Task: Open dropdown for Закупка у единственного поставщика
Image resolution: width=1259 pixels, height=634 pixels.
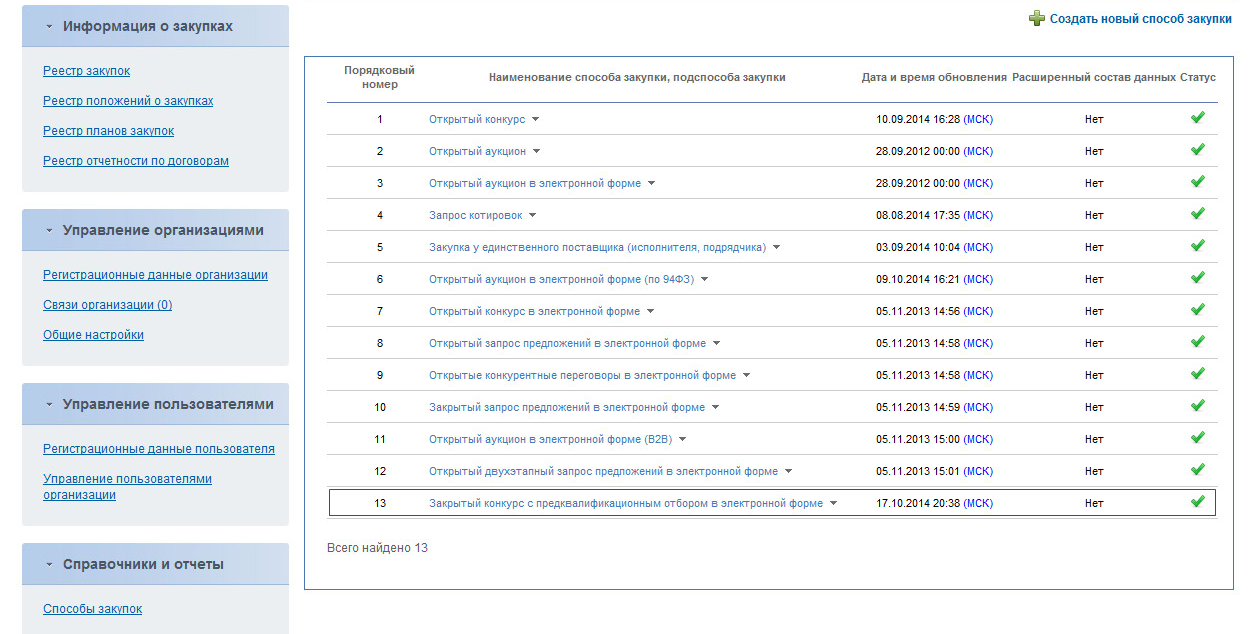Action: pyautogui.click(x=776, y=247)
